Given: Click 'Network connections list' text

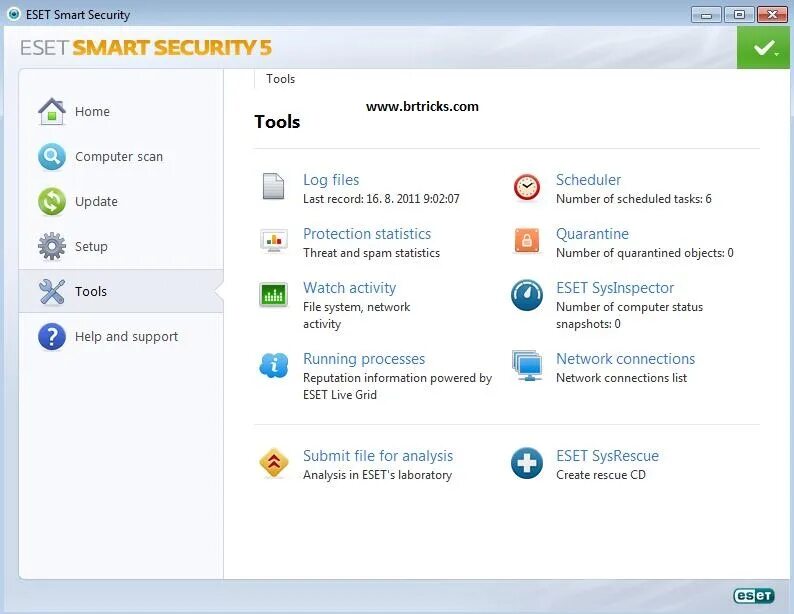Looking at the screenshot, I should [621, 378].
